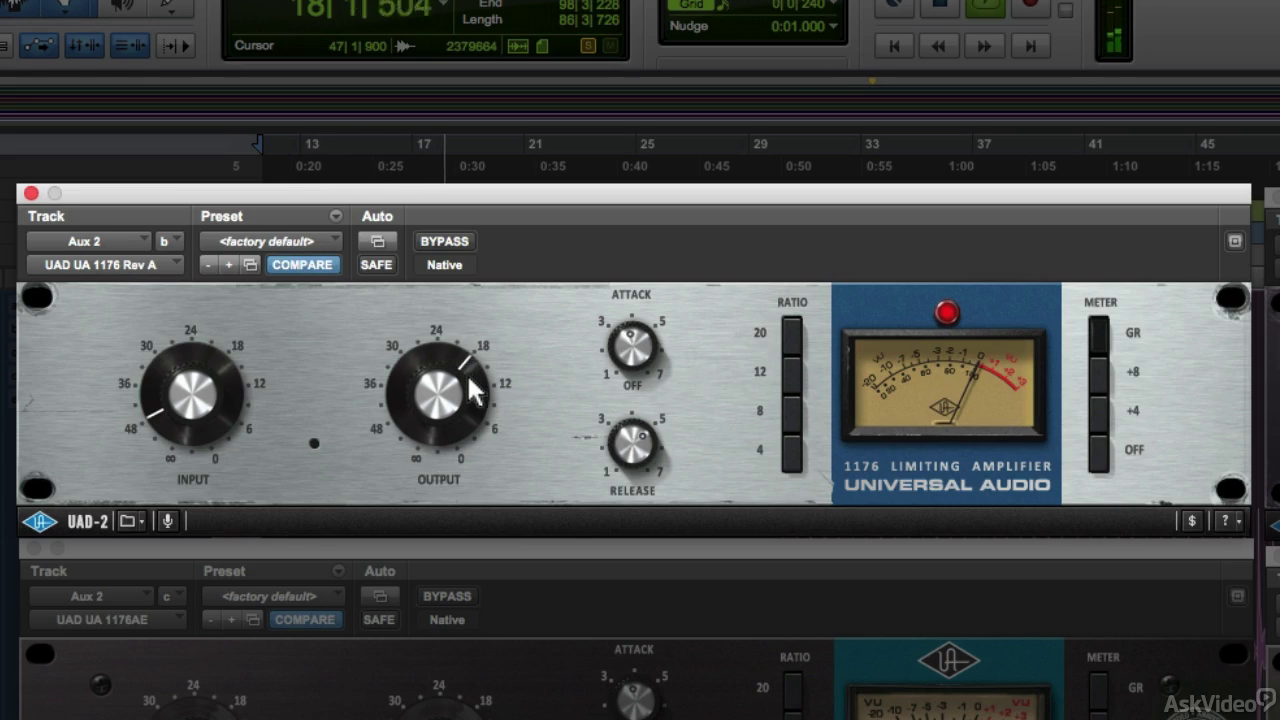The width and height of the screenshot is (1280, 720).
Task: Click the Auto icon in the 1176AE window
Action: tap(379, 596)
